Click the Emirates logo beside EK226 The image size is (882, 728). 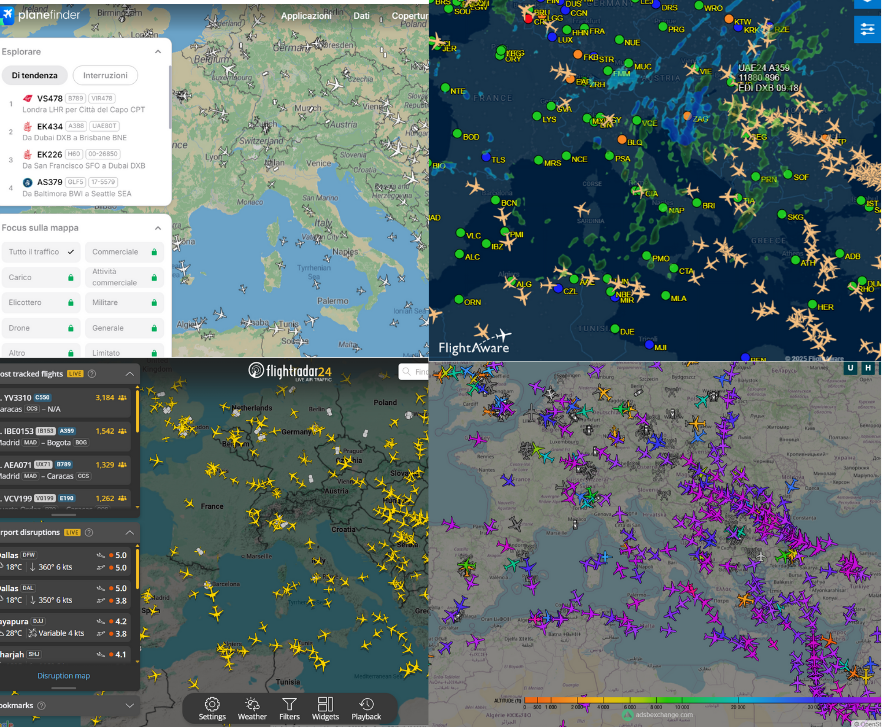[x=27, y=154]
